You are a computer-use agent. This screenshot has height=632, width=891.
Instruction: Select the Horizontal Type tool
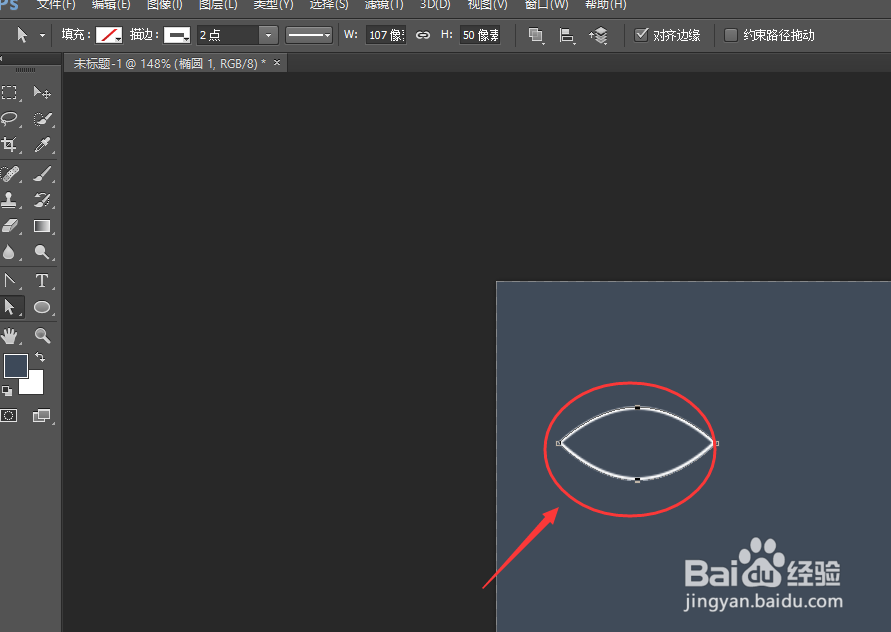(x=42, y=280)
